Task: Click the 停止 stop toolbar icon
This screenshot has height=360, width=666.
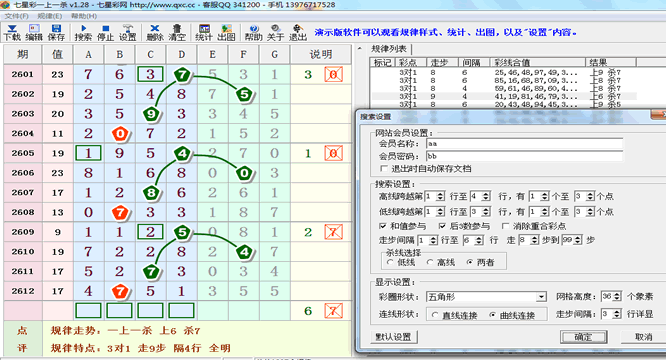Action: click(x=105, y=32)
